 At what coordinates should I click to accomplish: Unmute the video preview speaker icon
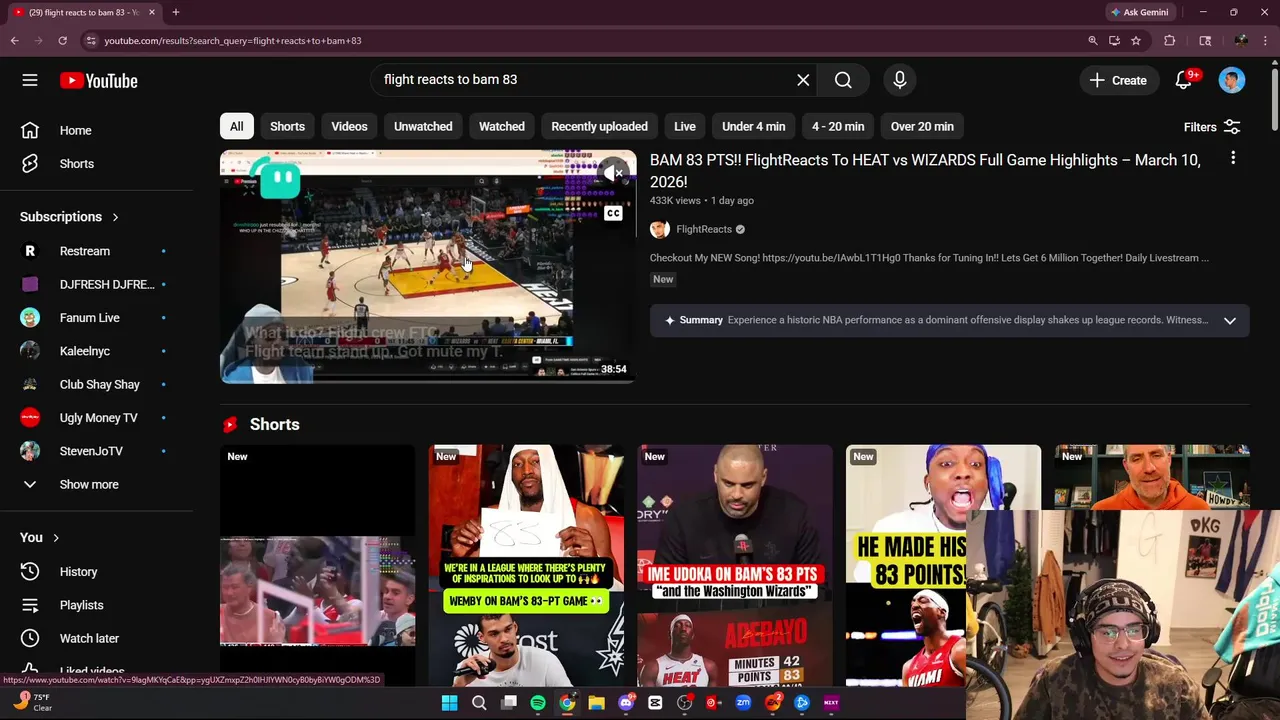point(614,174)
